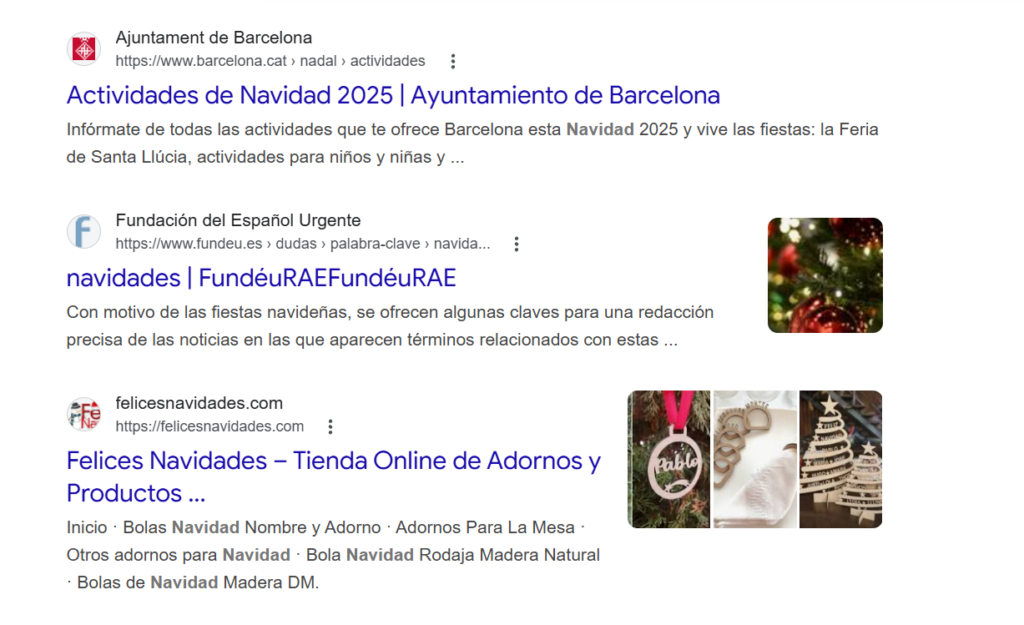Open Actividades de Navidad 2025 result title
1024x625 pixels.
393,95
